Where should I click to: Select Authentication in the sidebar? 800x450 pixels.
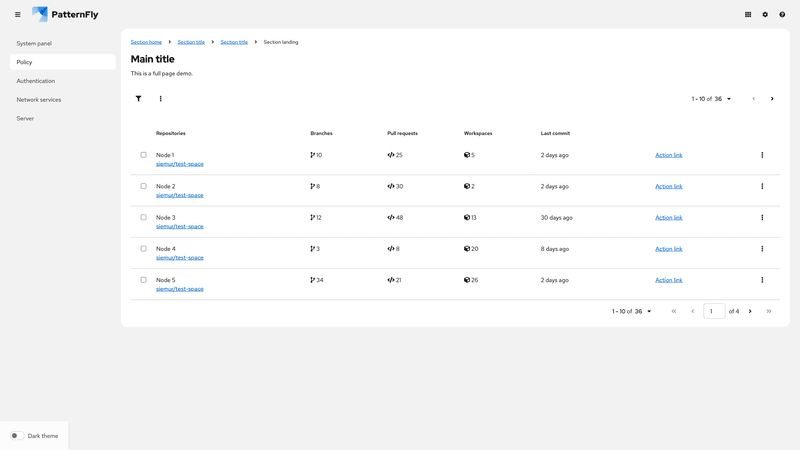36,81
